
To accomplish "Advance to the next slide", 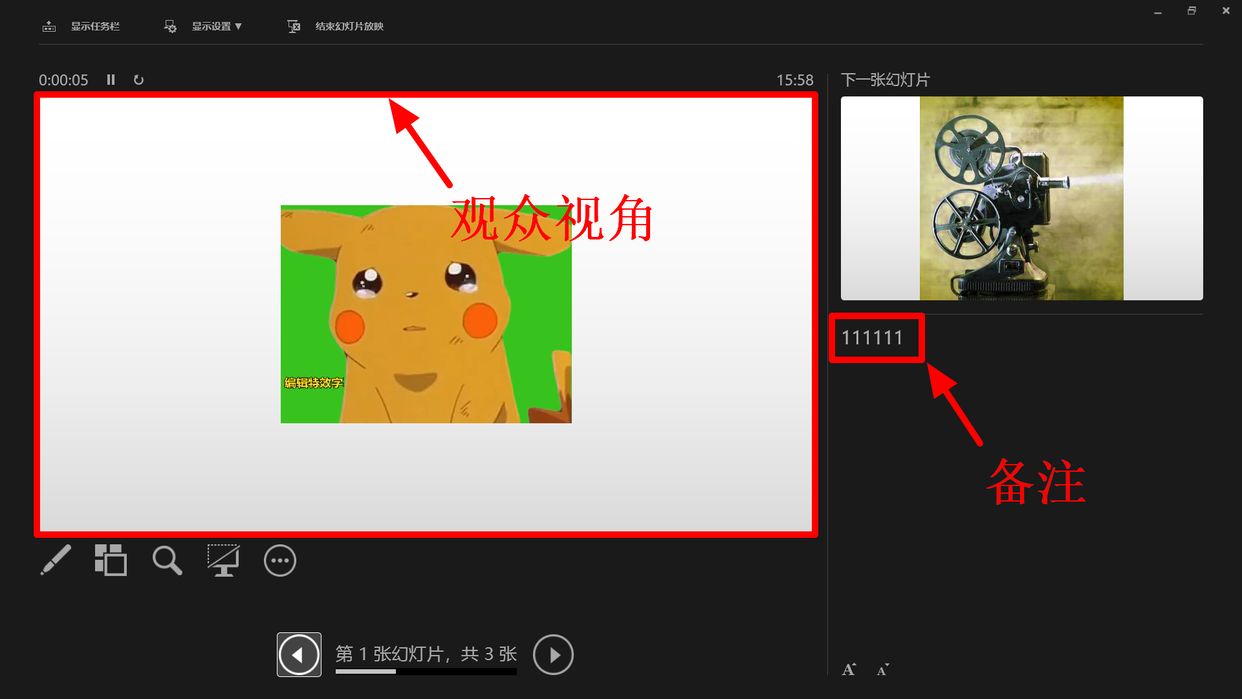I will [x=553, y=654].
